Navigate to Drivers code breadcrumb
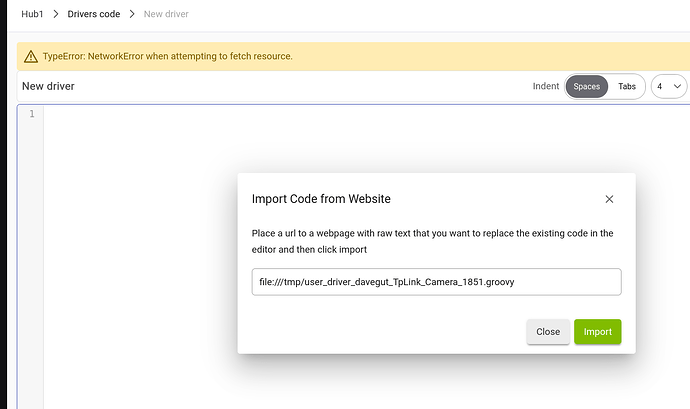The height and width of the screenshot is (409, 690). point(94,15)
